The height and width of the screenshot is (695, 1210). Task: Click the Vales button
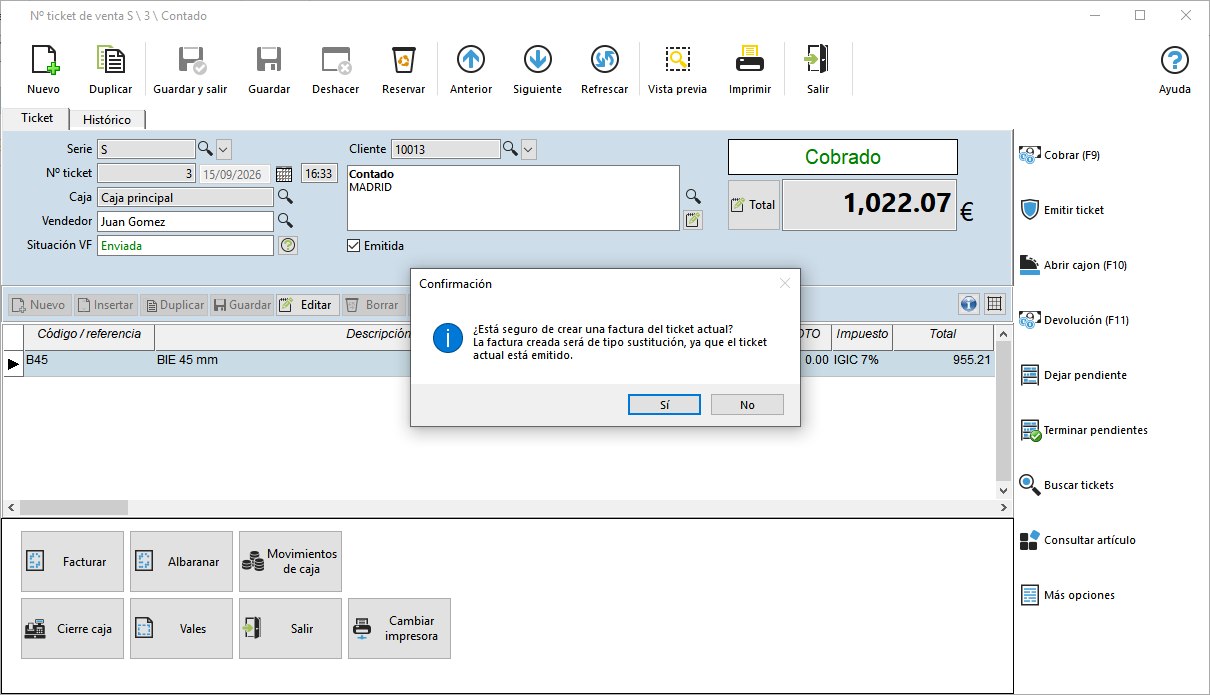coord(181,629)
